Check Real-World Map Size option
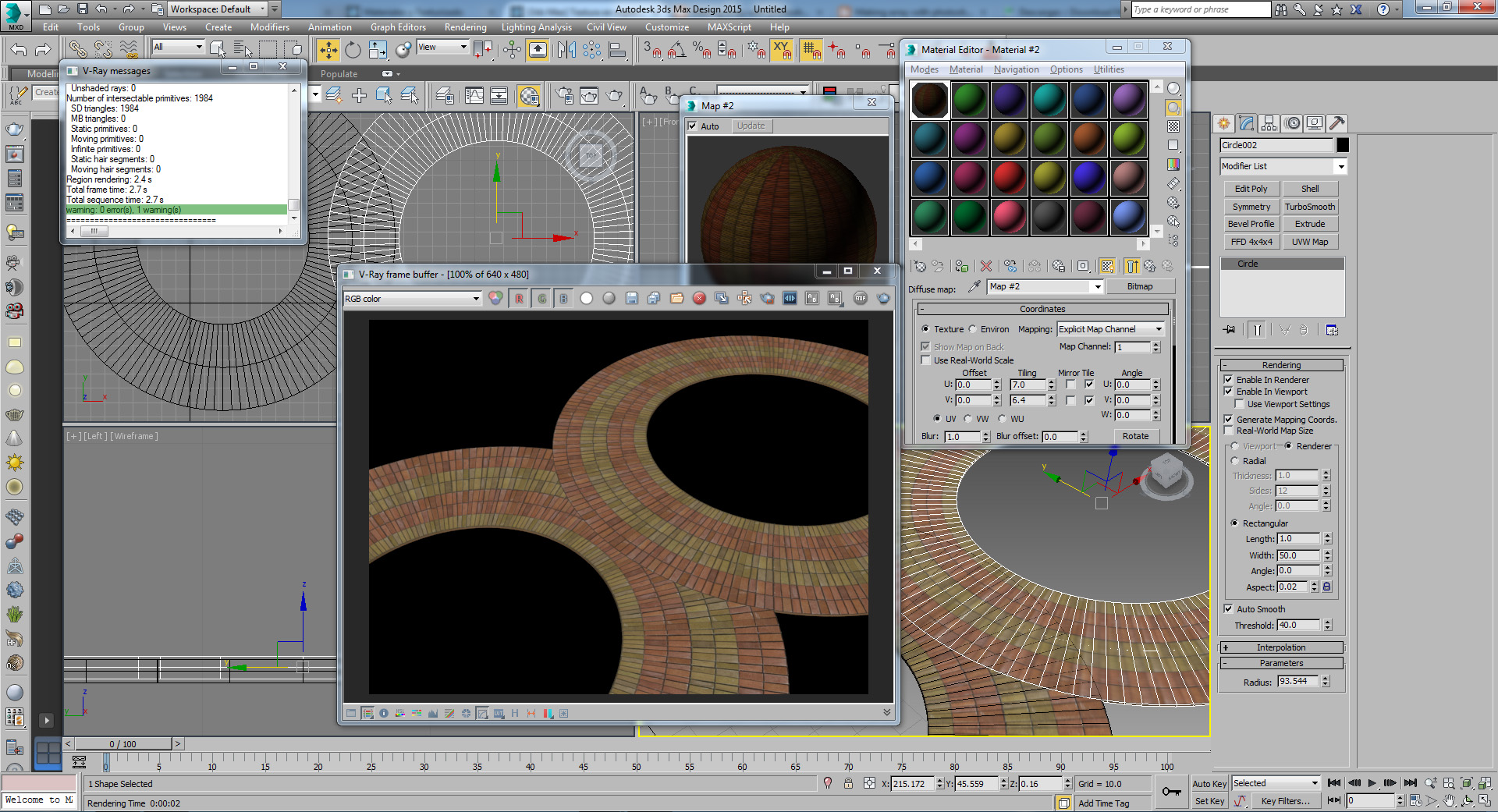The width and height of the screenshot is (1498, 812). tap(1228, 431)
